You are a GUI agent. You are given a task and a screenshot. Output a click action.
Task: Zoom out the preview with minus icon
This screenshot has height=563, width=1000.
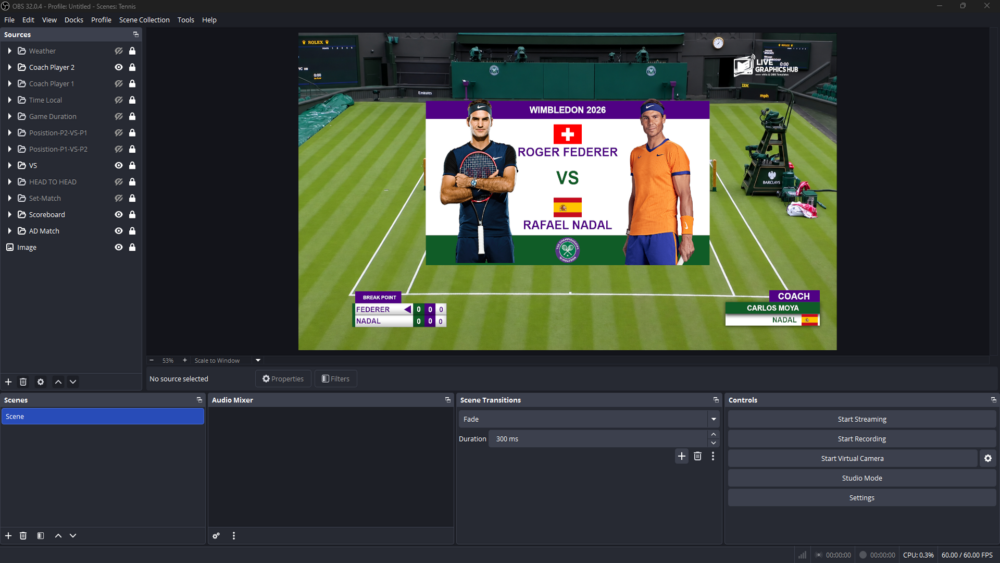click(152, 360)
